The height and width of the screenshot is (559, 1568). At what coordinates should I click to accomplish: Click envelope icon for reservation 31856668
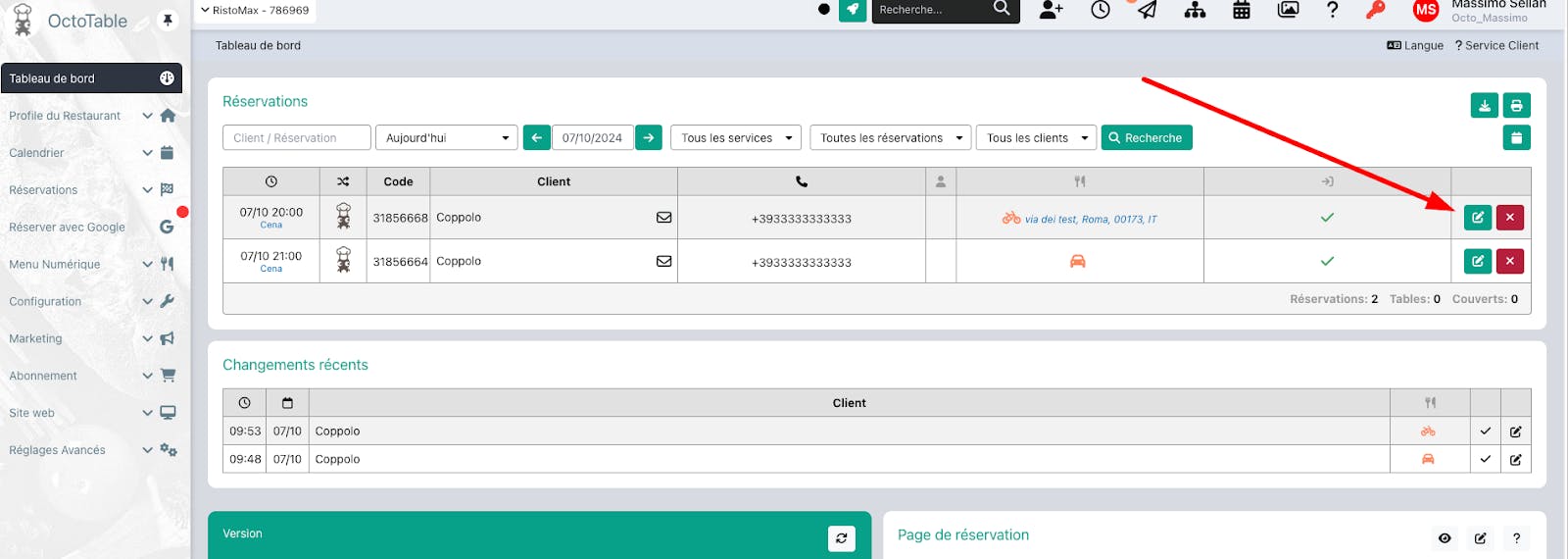click(x=663, y=218)
